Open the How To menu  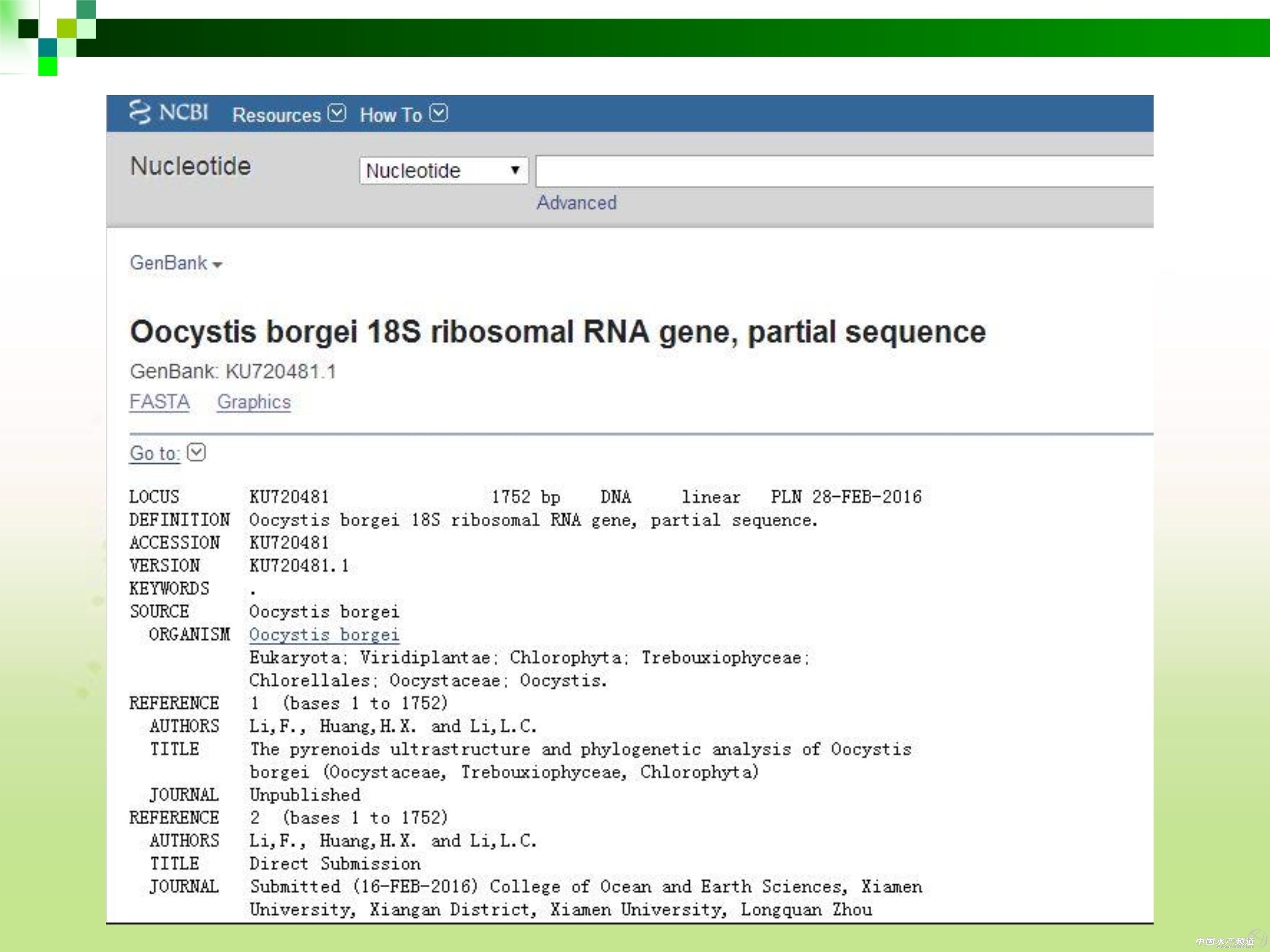click(391, 115)
